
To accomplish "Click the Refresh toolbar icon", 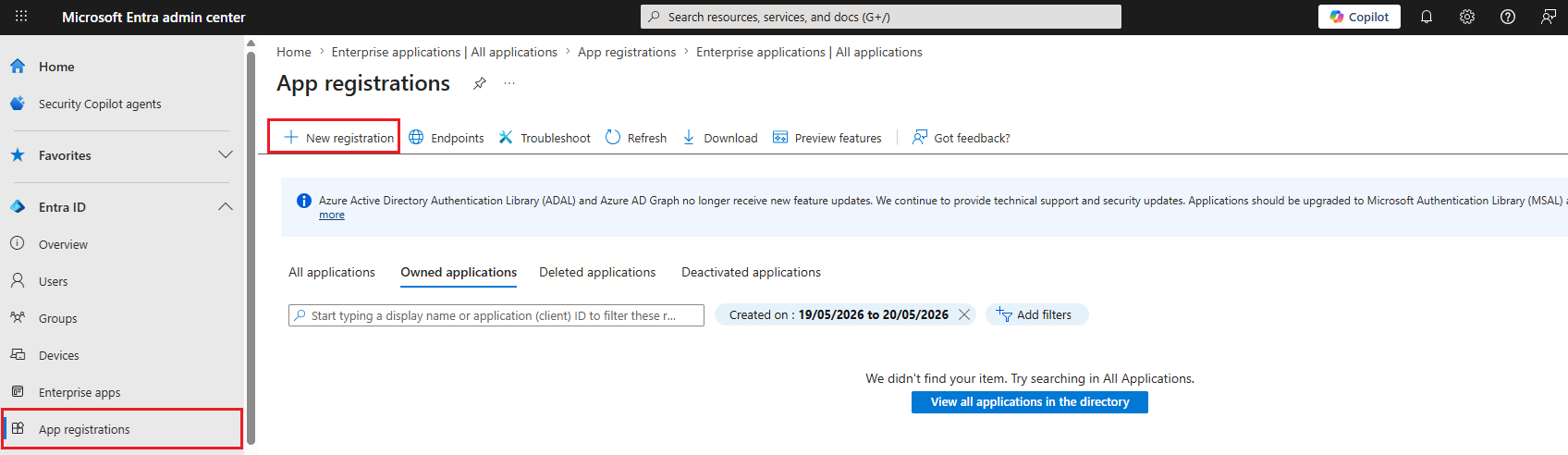I will click(x=613, y=137).
